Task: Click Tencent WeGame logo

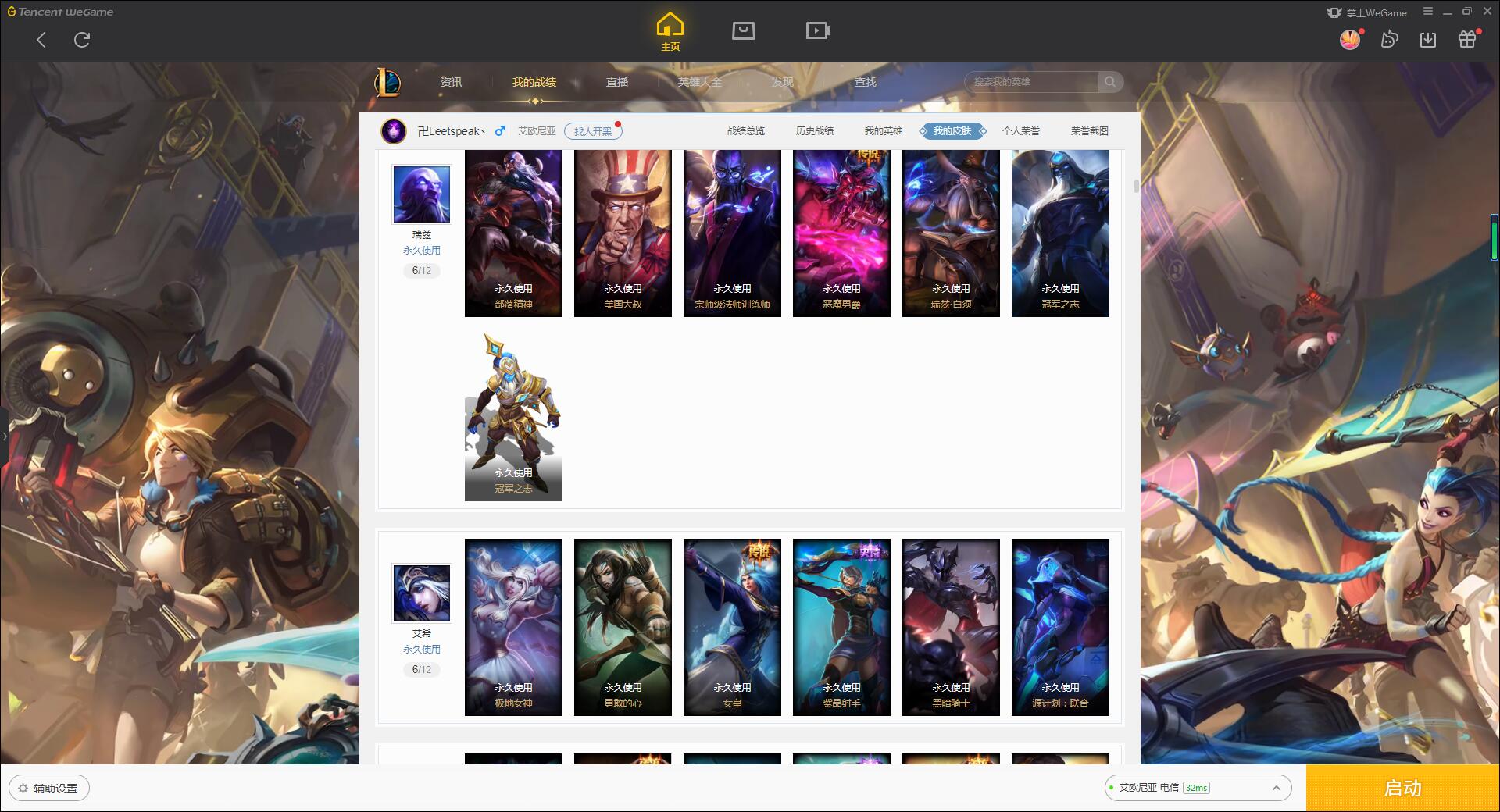Action: click(x=61, y=12)
